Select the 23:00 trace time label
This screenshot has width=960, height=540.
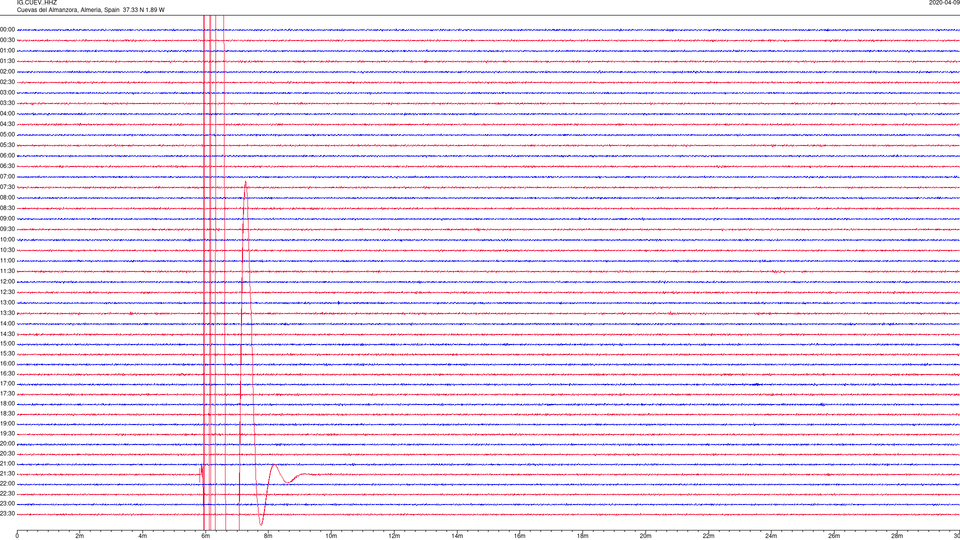coord(7,504)
